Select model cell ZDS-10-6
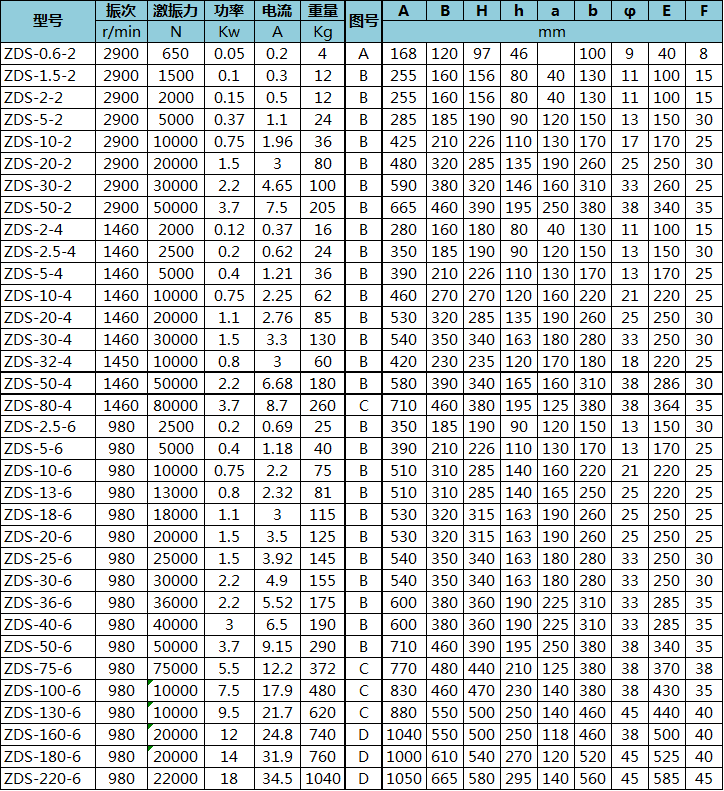724x791 pixels. [48, 471]
